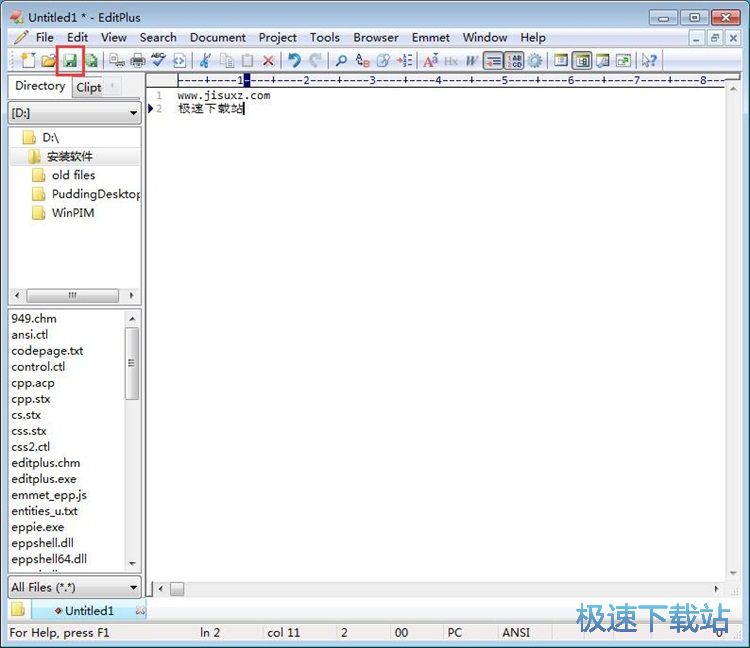This screenshot has width=750, height=648.
Task: Run spell check with ABC icon
Action: pos(158,61)
